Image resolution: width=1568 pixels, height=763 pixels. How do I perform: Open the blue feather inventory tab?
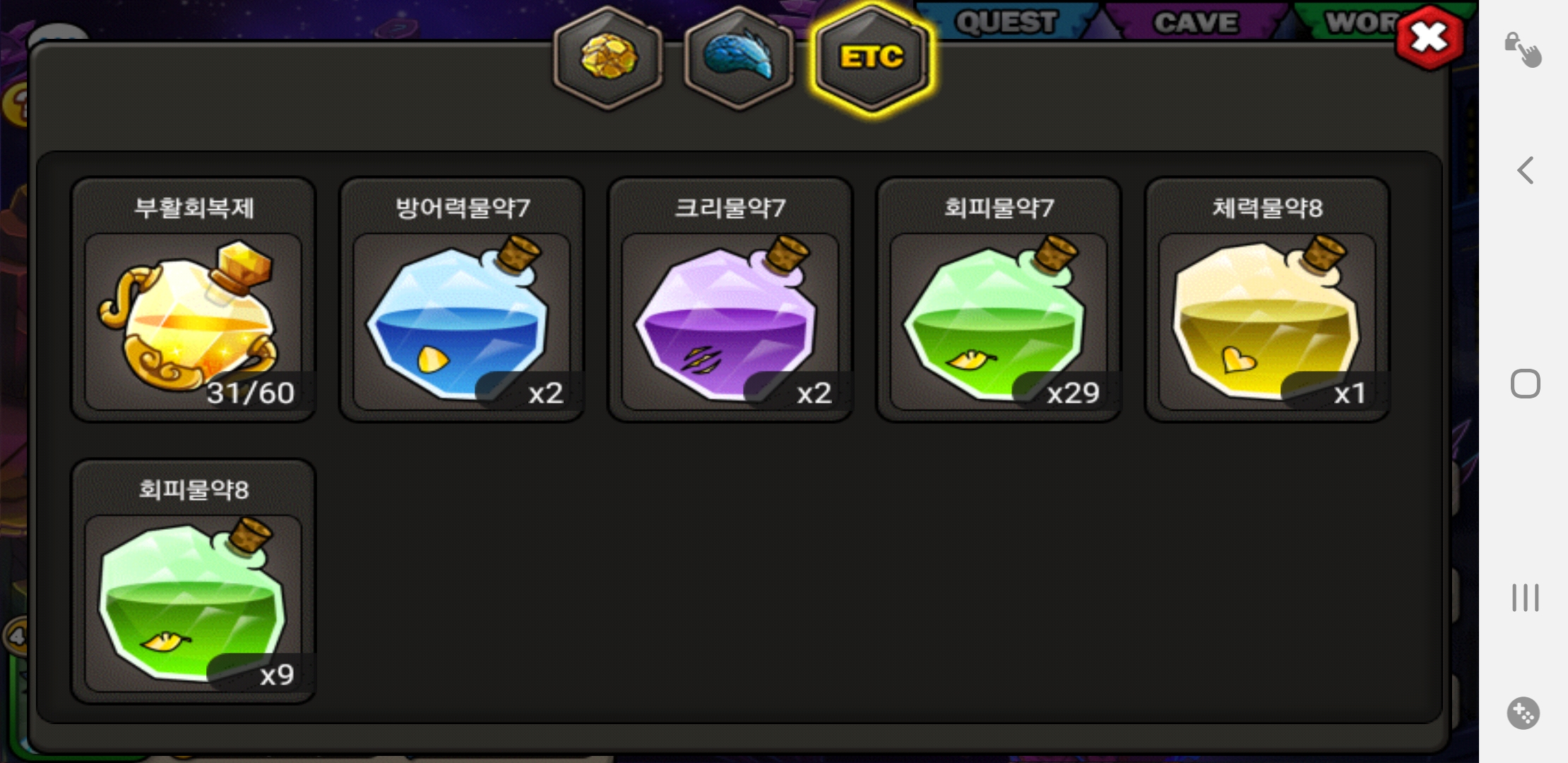[739, 58]
